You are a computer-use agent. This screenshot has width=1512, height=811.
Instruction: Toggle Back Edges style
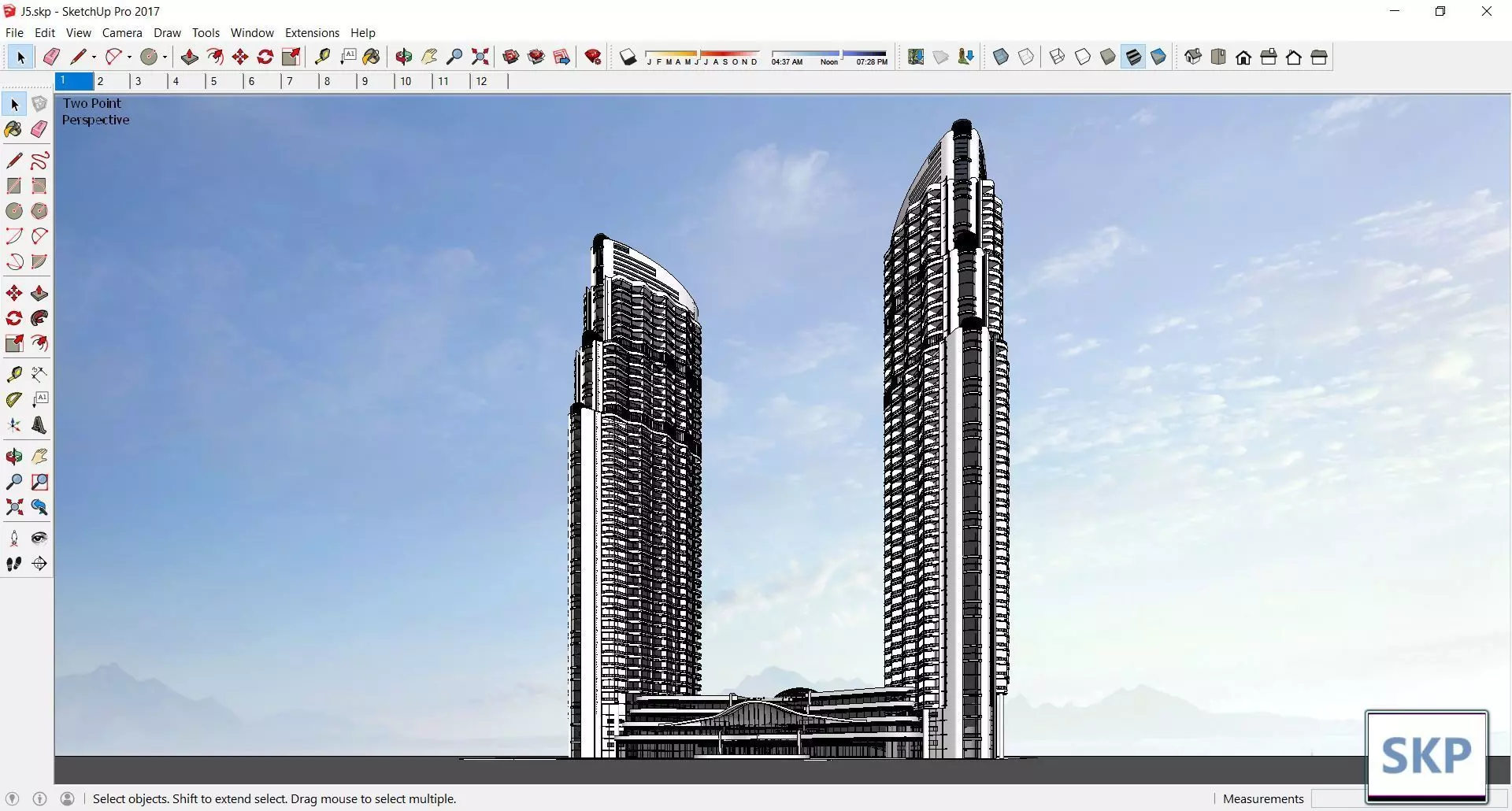pyautogui.click(x=1026, y=57)
